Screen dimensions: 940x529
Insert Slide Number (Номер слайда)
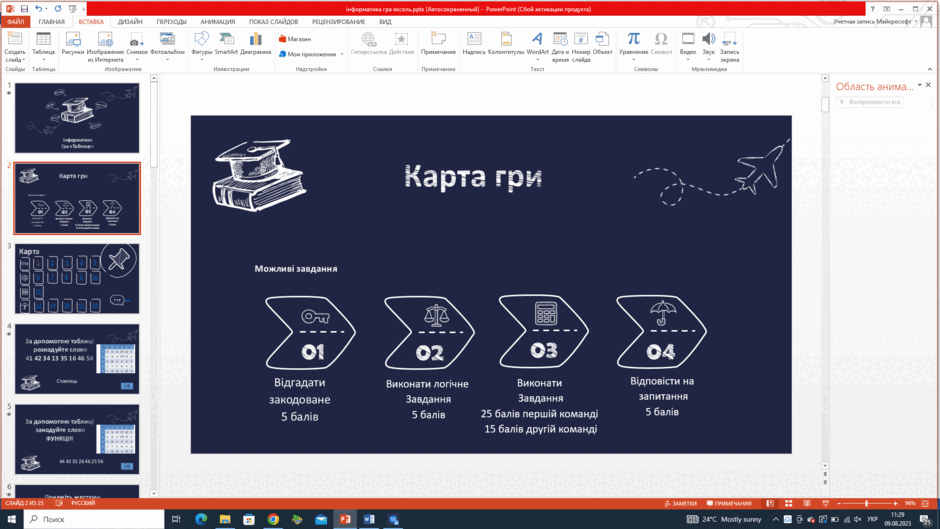pos(581,47)
